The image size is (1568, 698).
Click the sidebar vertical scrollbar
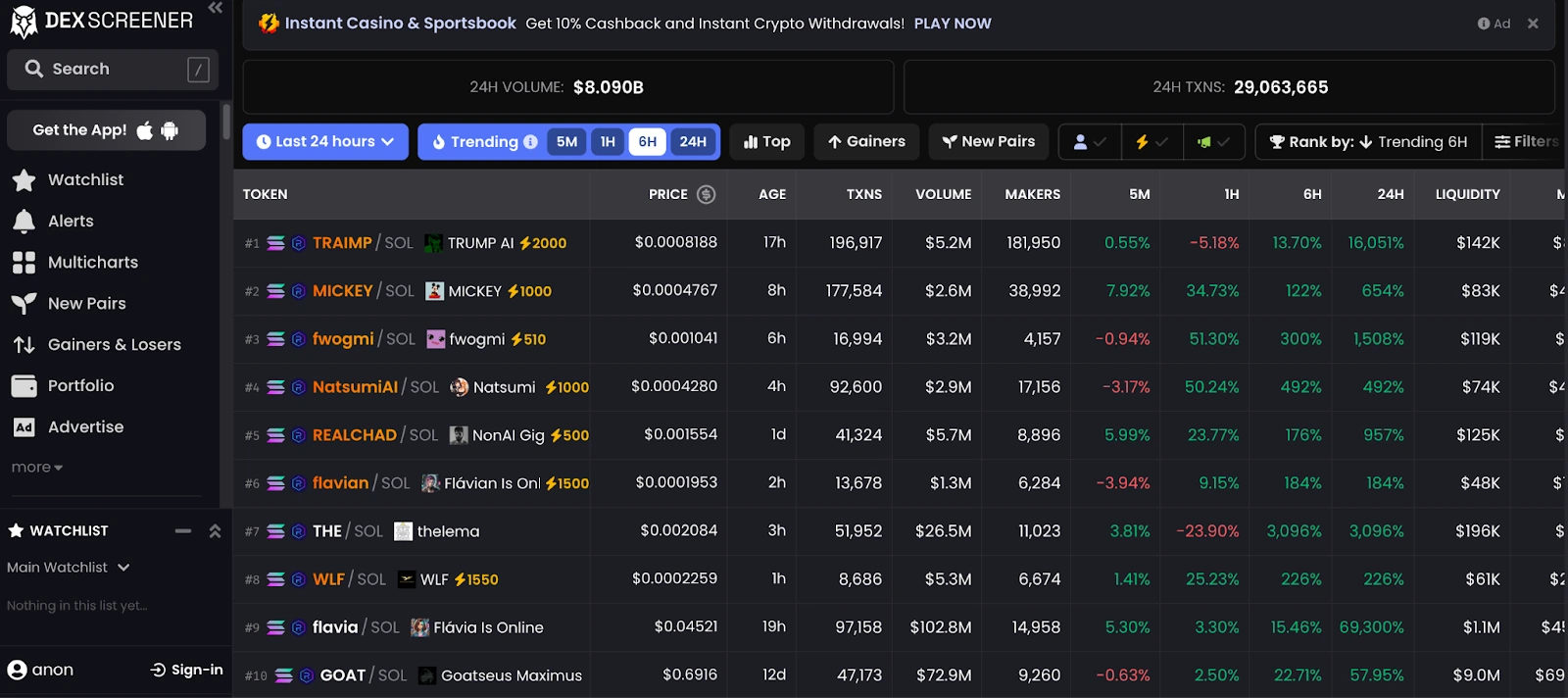coord(226,122)
